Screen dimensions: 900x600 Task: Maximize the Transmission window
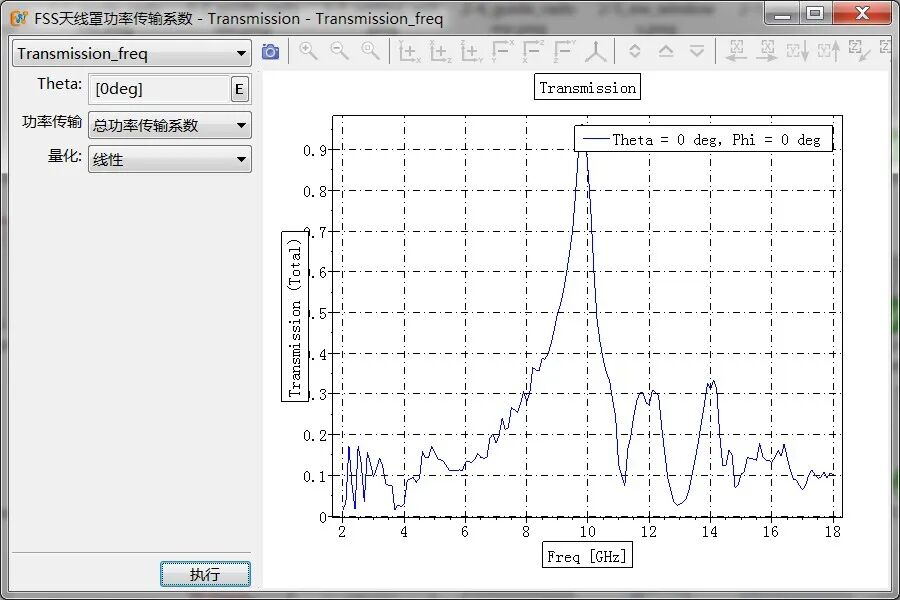(814, 14)
